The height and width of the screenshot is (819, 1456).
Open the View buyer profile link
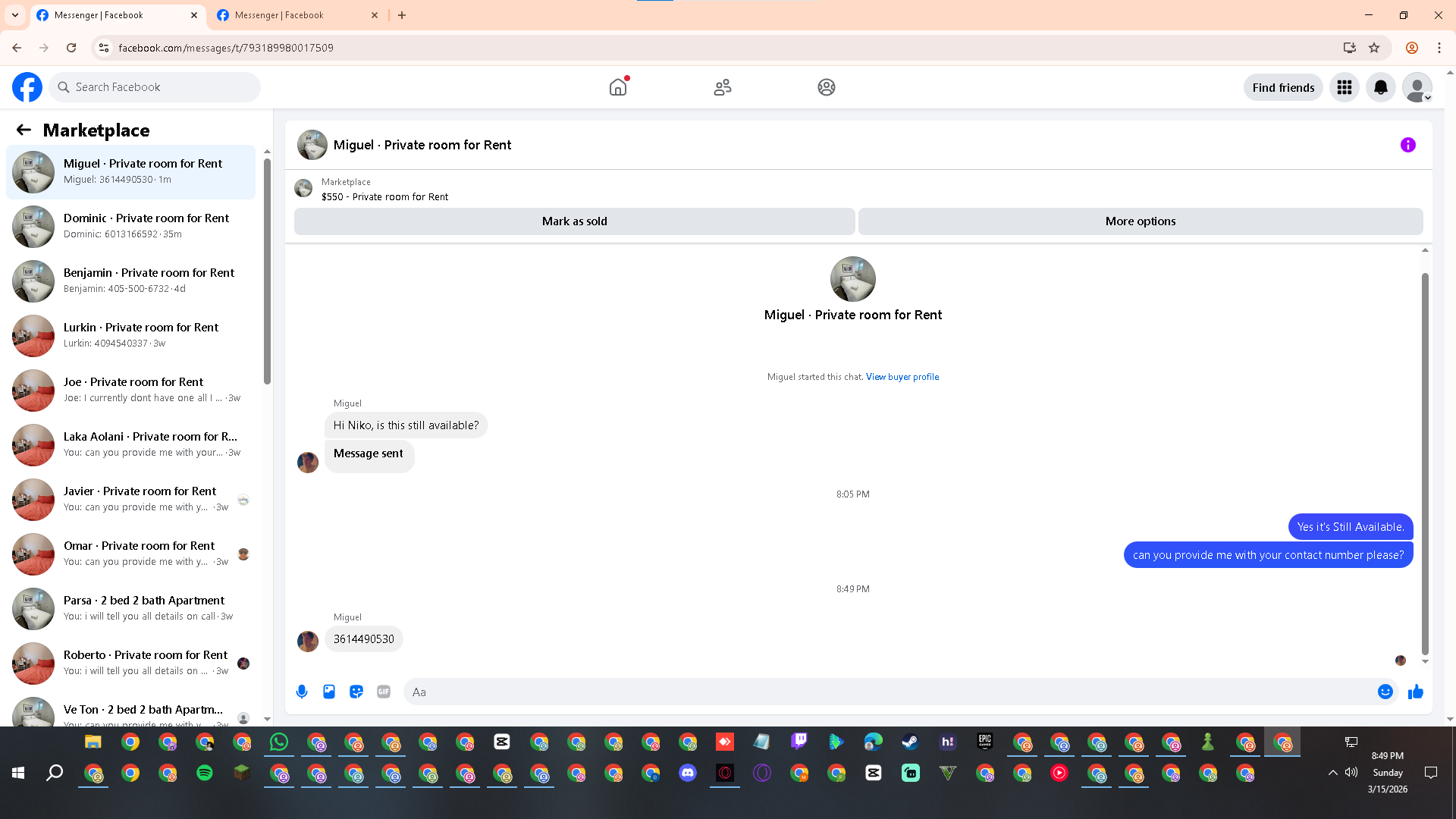(902, 377)
